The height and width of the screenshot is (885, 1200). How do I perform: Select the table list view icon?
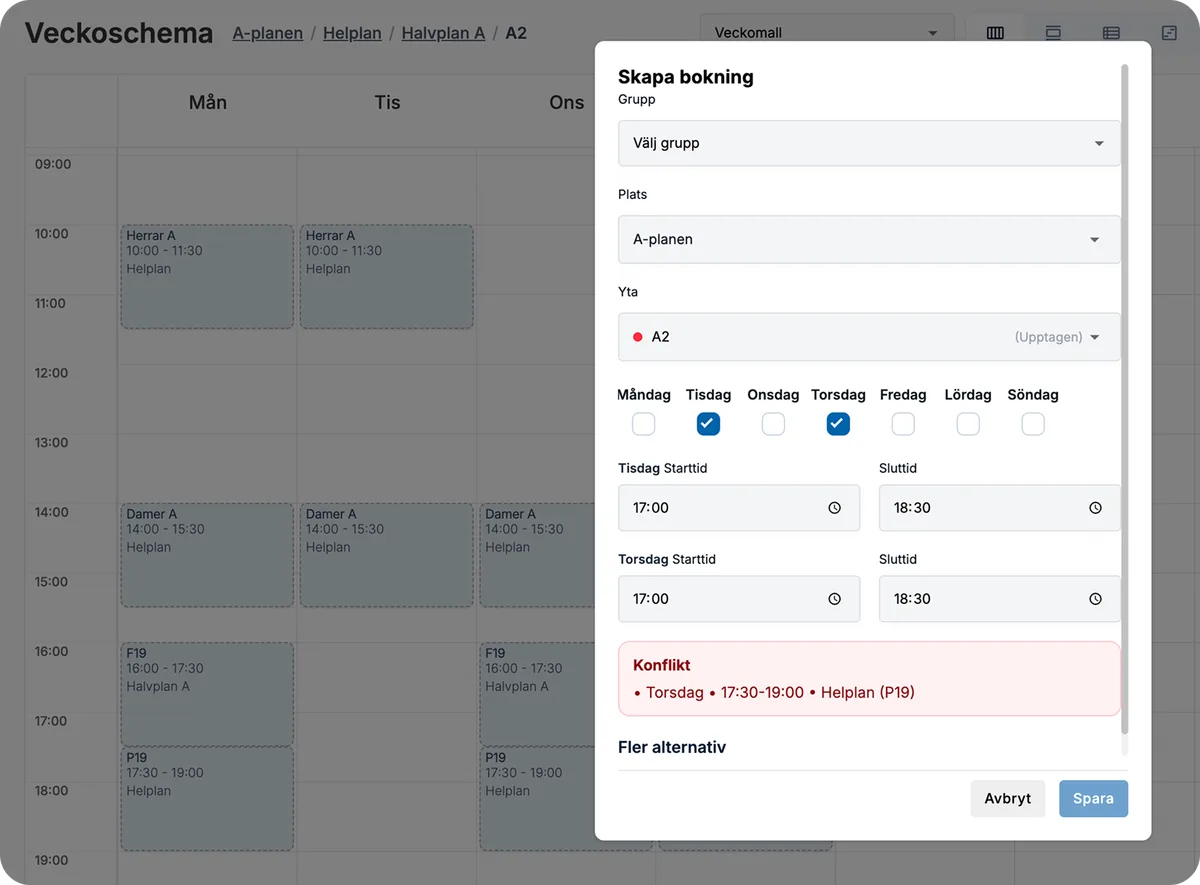1111,33
